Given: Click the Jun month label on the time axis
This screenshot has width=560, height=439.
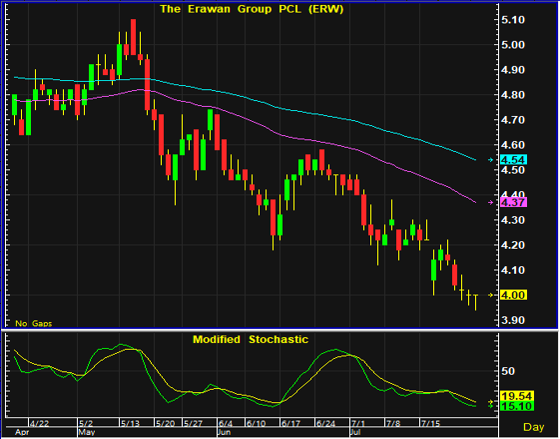Looking at the screenshot, I should point(224,432).
